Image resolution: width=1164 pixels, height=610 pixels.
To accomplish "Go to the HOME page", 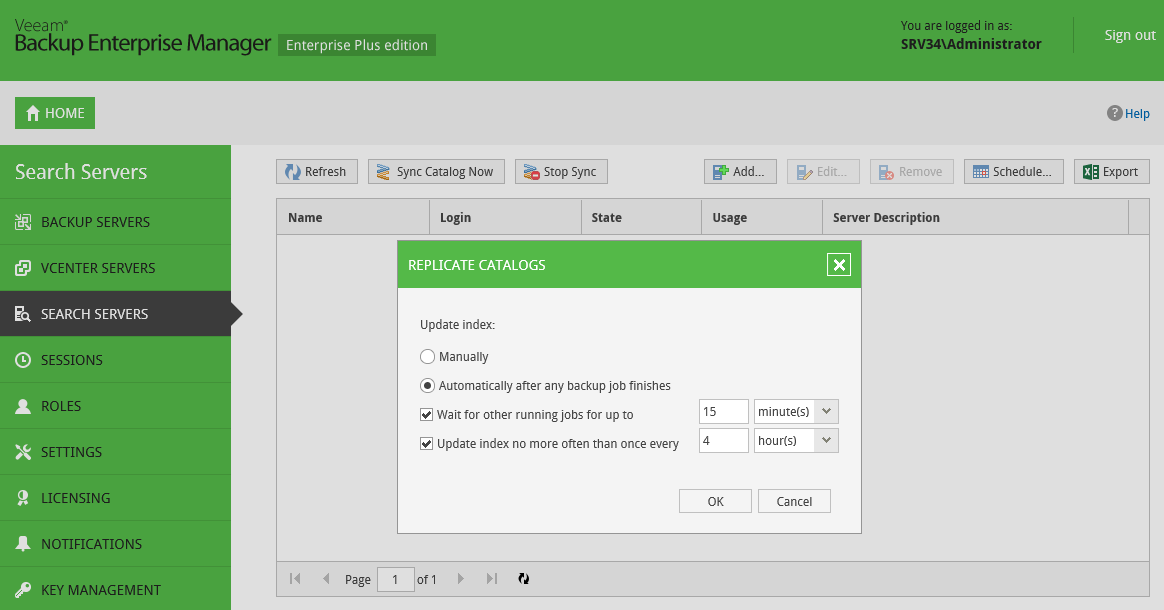I will tap(55, 113).
